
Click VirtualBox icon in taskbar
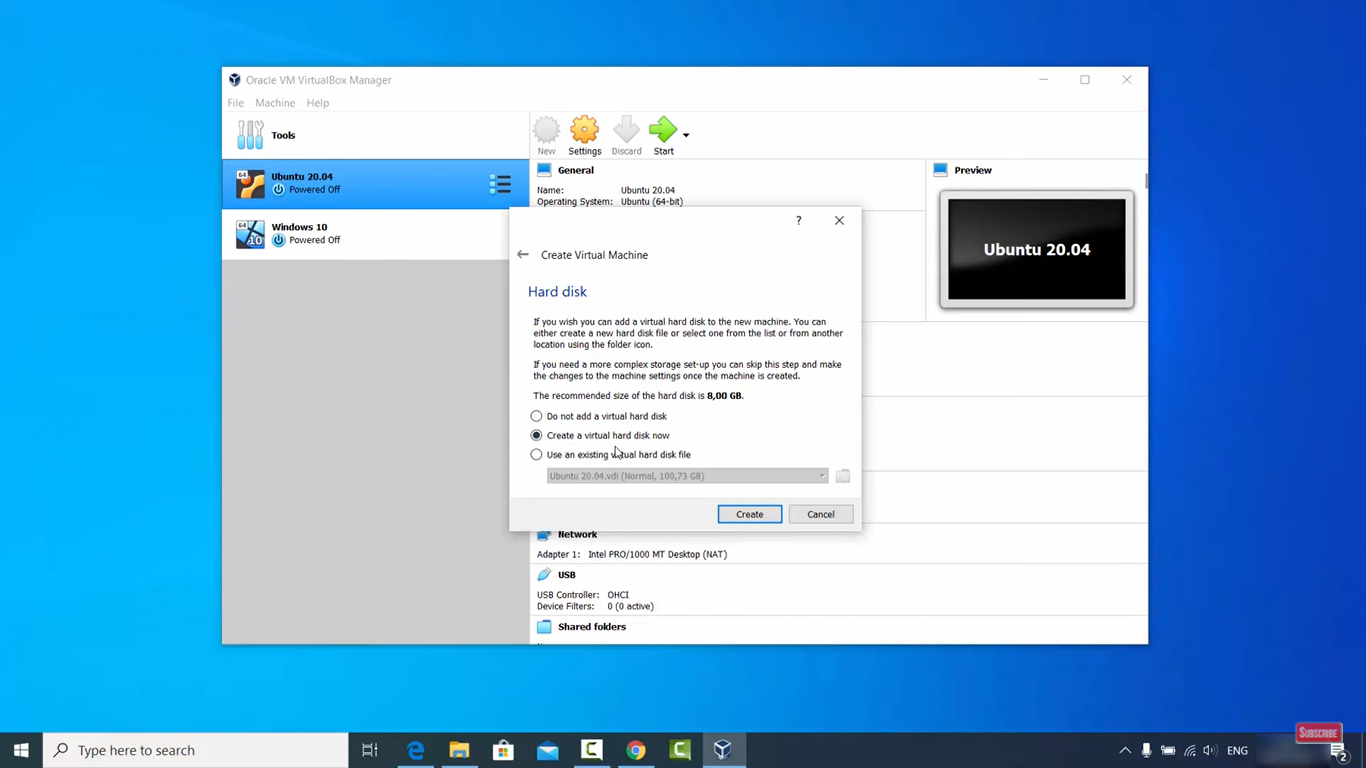tap(723, 750)
